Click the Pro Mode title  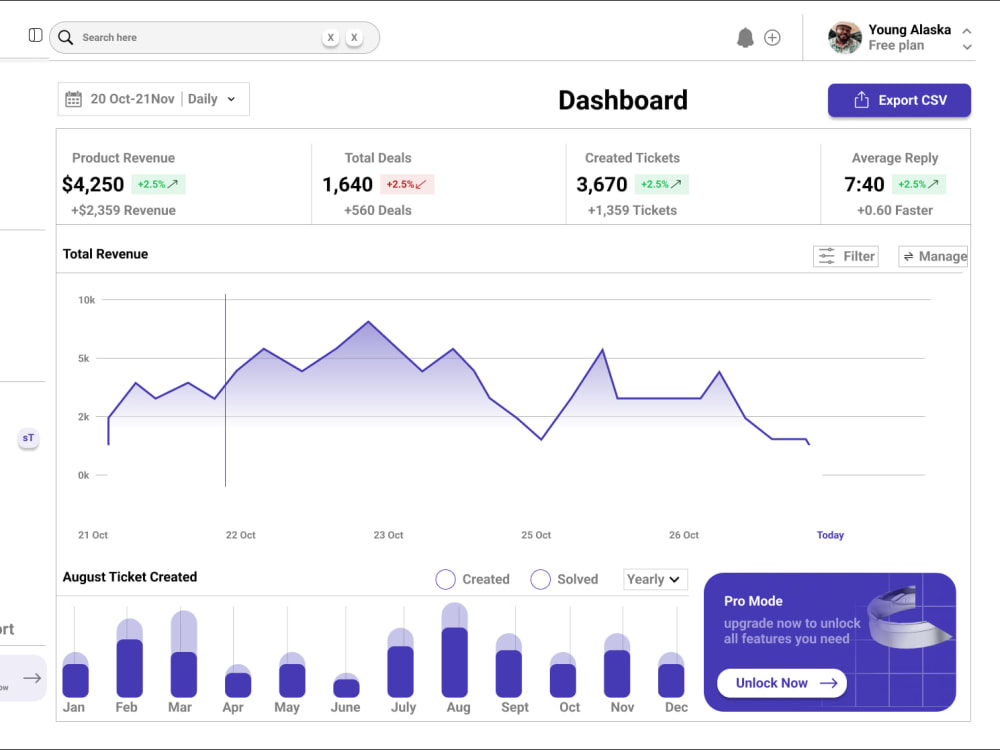pyautogui.click(x=753, y=601)
